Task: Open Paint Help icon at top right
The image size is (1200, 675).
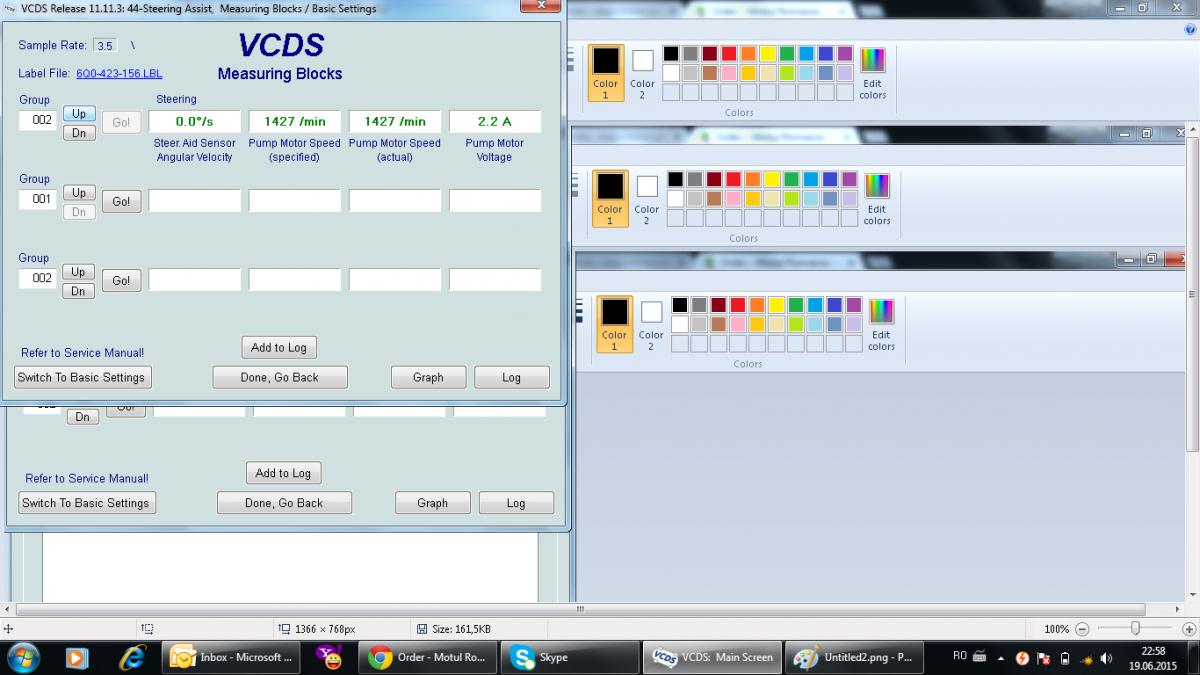Action: pyautogui.click(x=1190, y=29)
